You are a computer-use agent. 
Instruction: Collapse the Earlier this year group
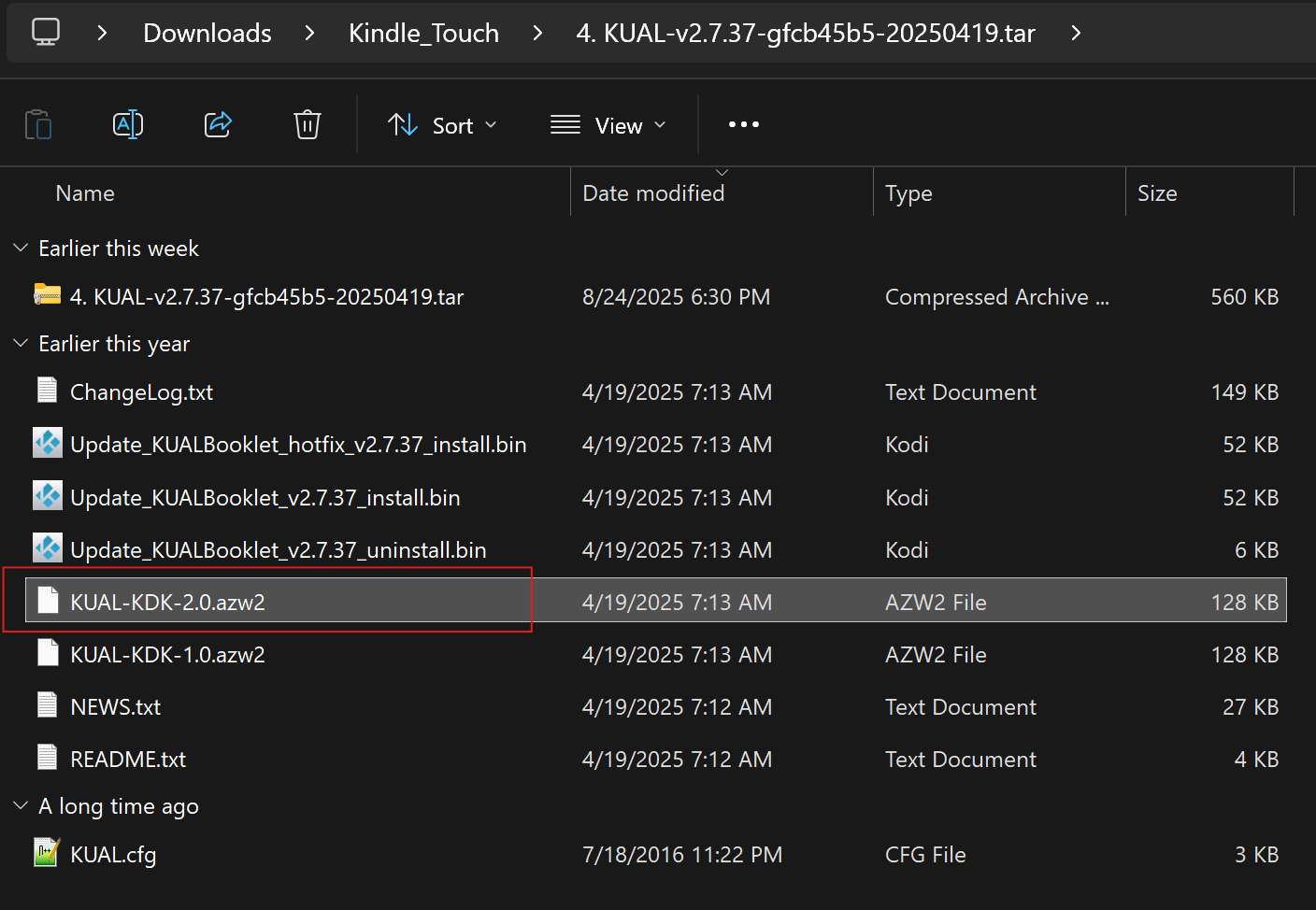tap(21, 343)
